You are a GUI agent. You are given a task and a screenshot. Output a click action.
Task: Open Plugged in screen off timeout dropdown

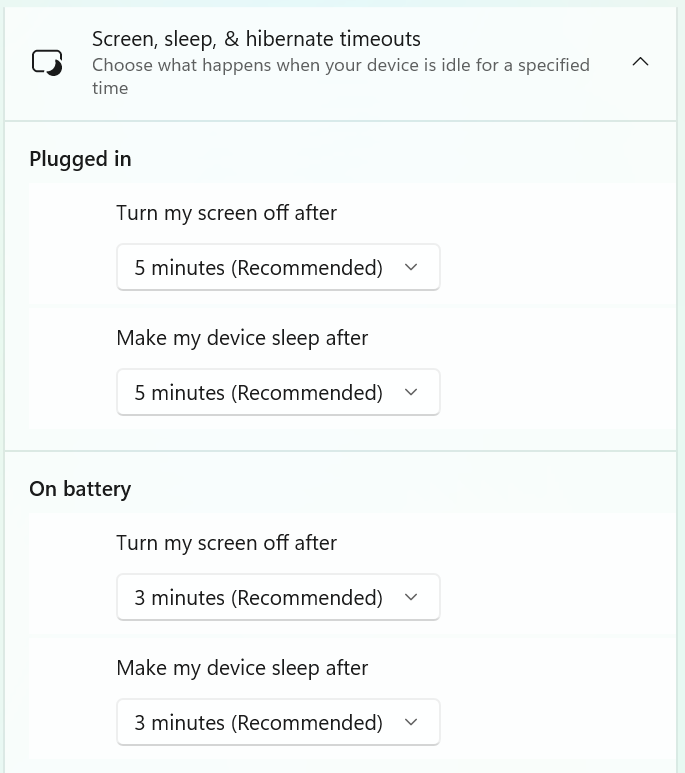[278, 267]
